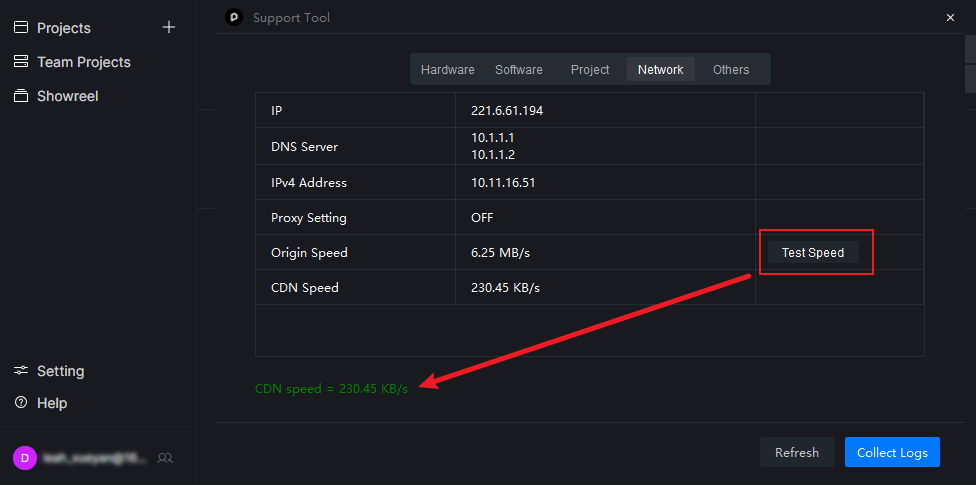The height and width of the screenshot is (485, 976).
Task: Switch to the Software tab
Action: coord(518,70)
